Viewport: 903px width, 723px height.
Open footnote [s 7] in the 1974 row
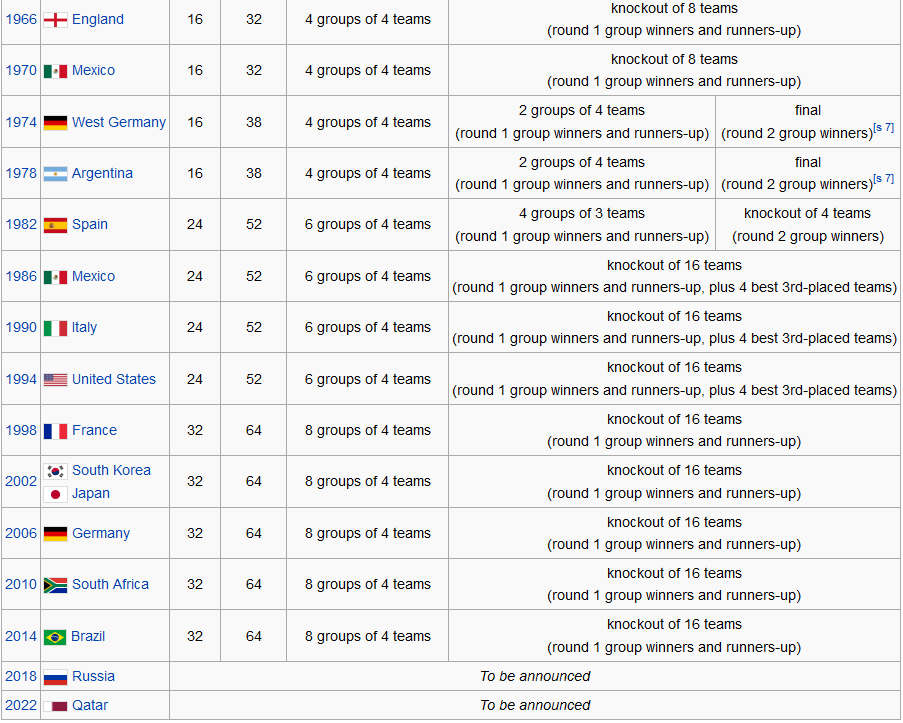tap(883, 127)
